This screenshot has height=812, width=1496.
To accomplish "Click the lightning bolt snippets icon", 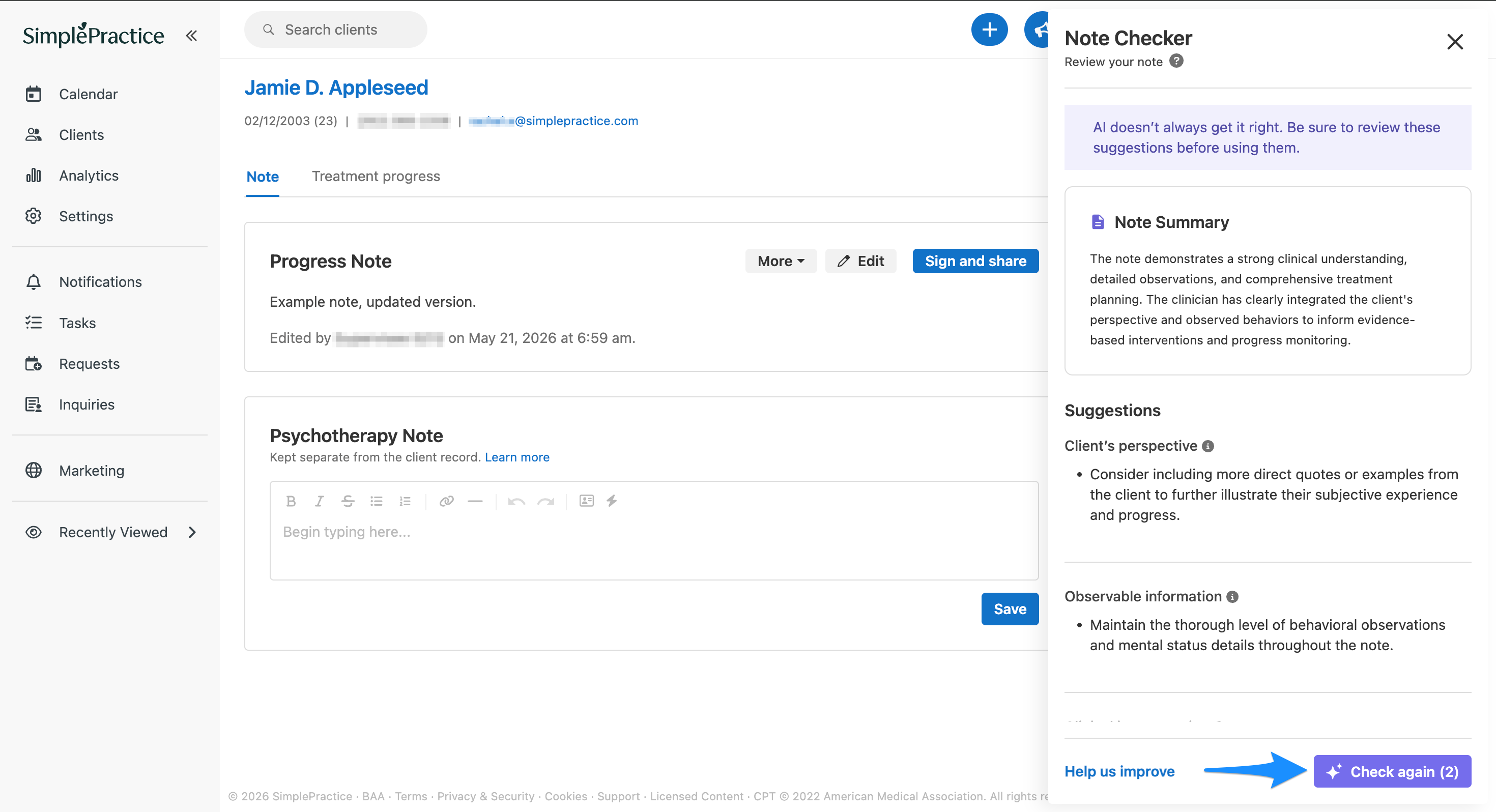I will pyautogui.click(x=612, y=500).
